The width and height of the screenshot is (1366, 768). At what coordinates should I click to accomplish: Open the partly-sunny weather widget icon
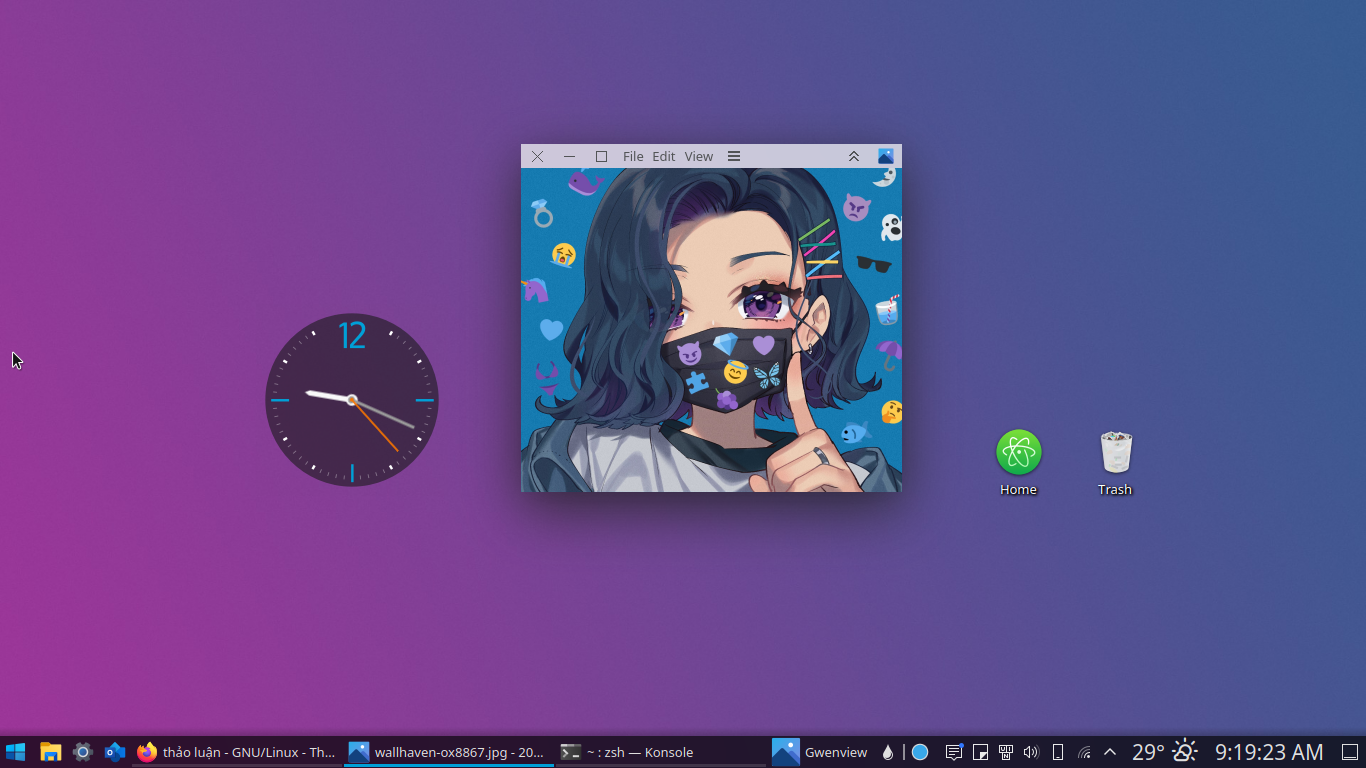[x=1185, y=752]
